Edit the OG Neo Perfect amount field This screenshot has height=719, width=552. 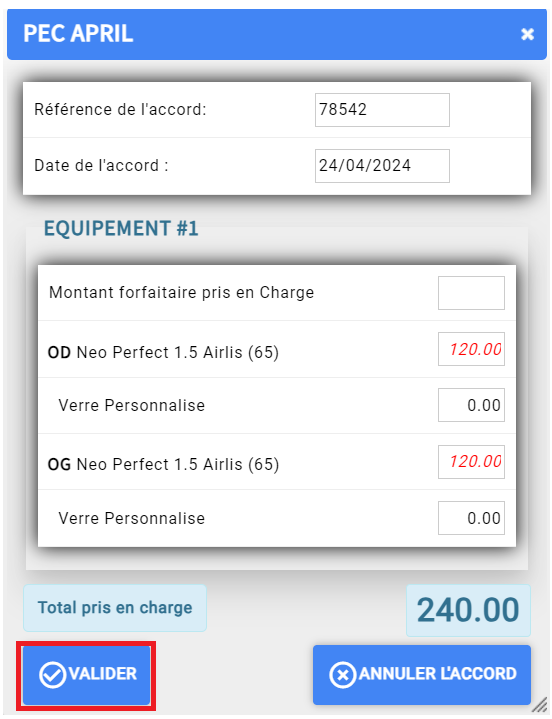tap(471, 462)
